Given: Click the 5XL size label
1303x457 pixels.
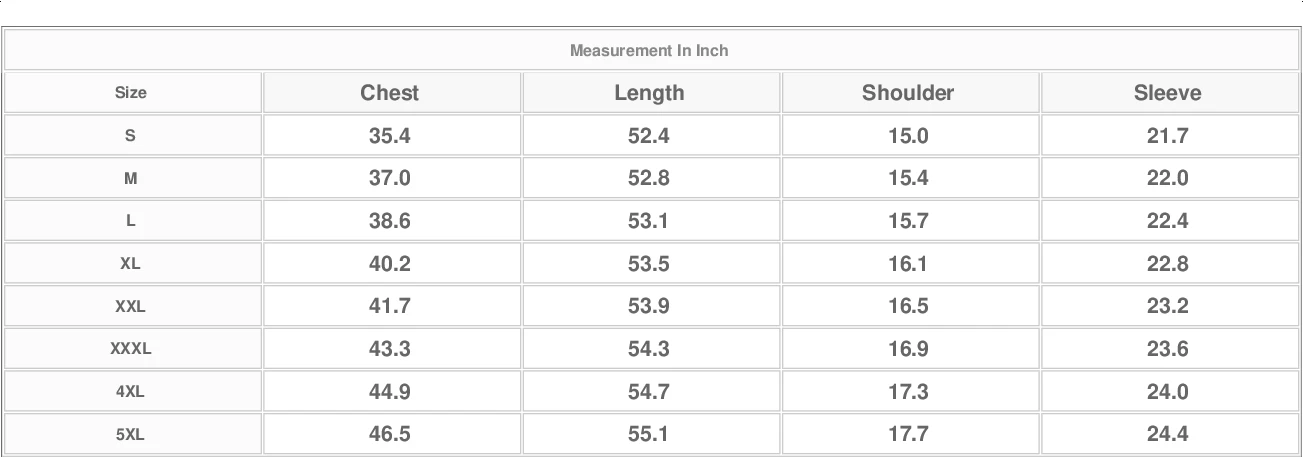Looking at the screenshot, I should tap(130, 434).
